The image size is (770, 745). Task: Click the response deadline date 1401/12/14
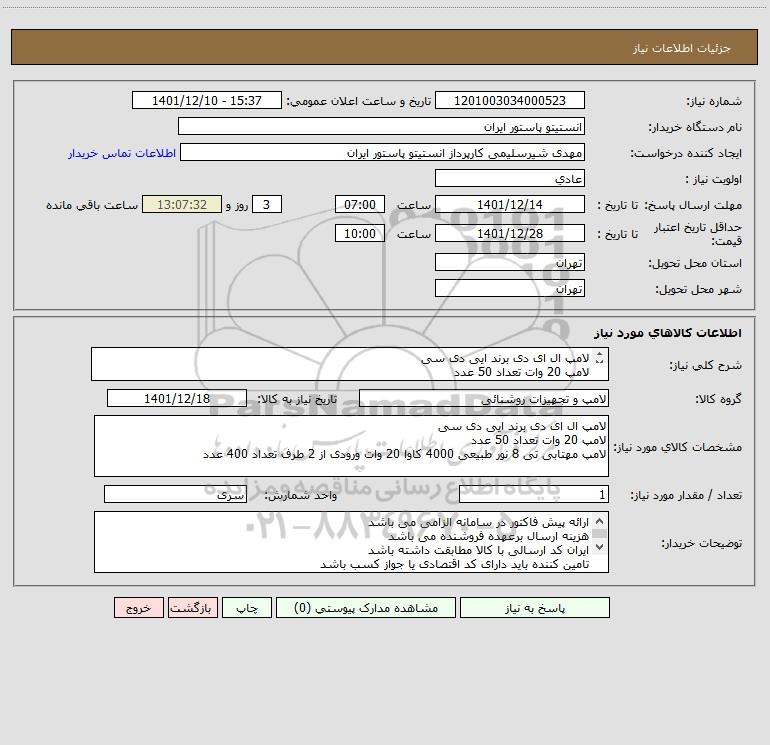[510, 204]
